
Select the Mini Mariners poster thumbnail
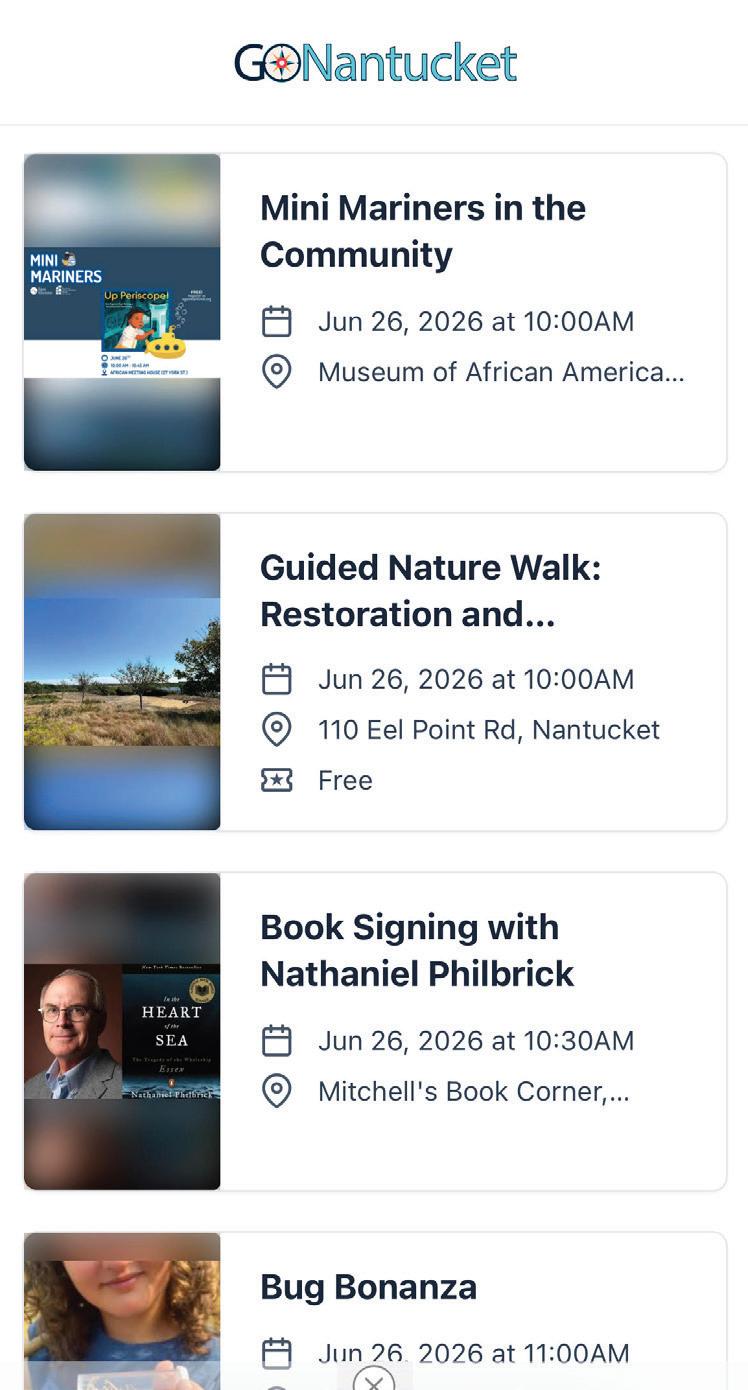[x=122, y=312]
